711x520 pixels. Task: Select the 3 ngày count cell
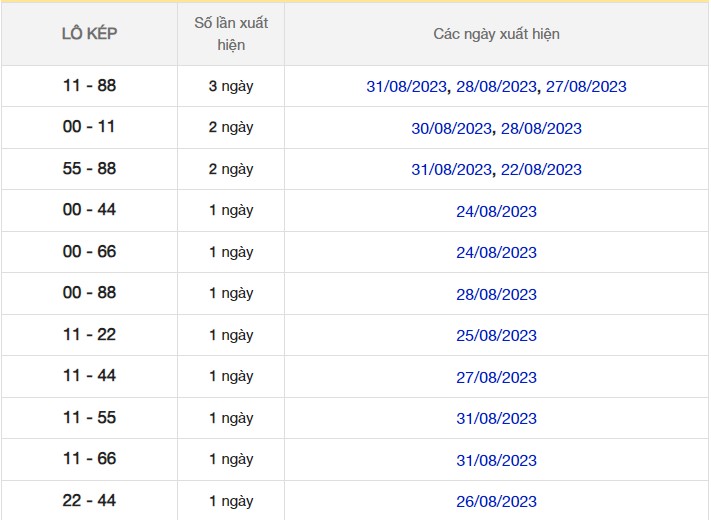coord(231,86)
